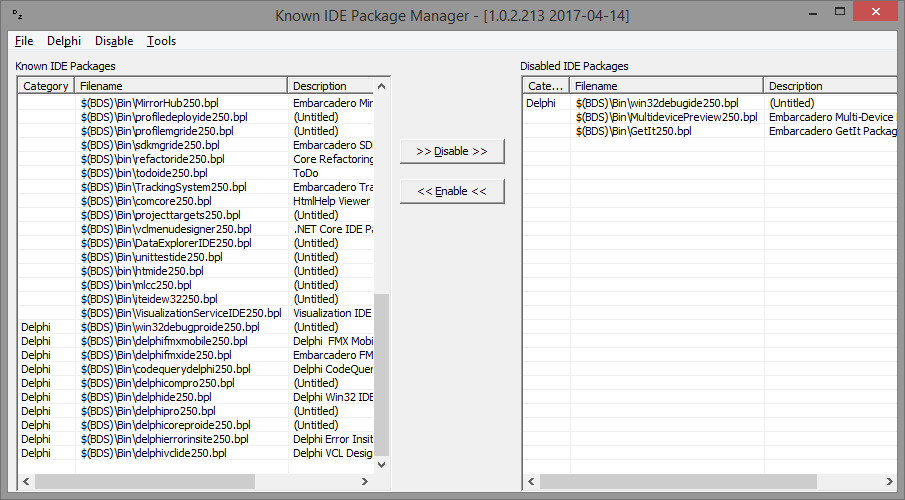
Task: Open the Disable menu
Action: tap(114, 41)
